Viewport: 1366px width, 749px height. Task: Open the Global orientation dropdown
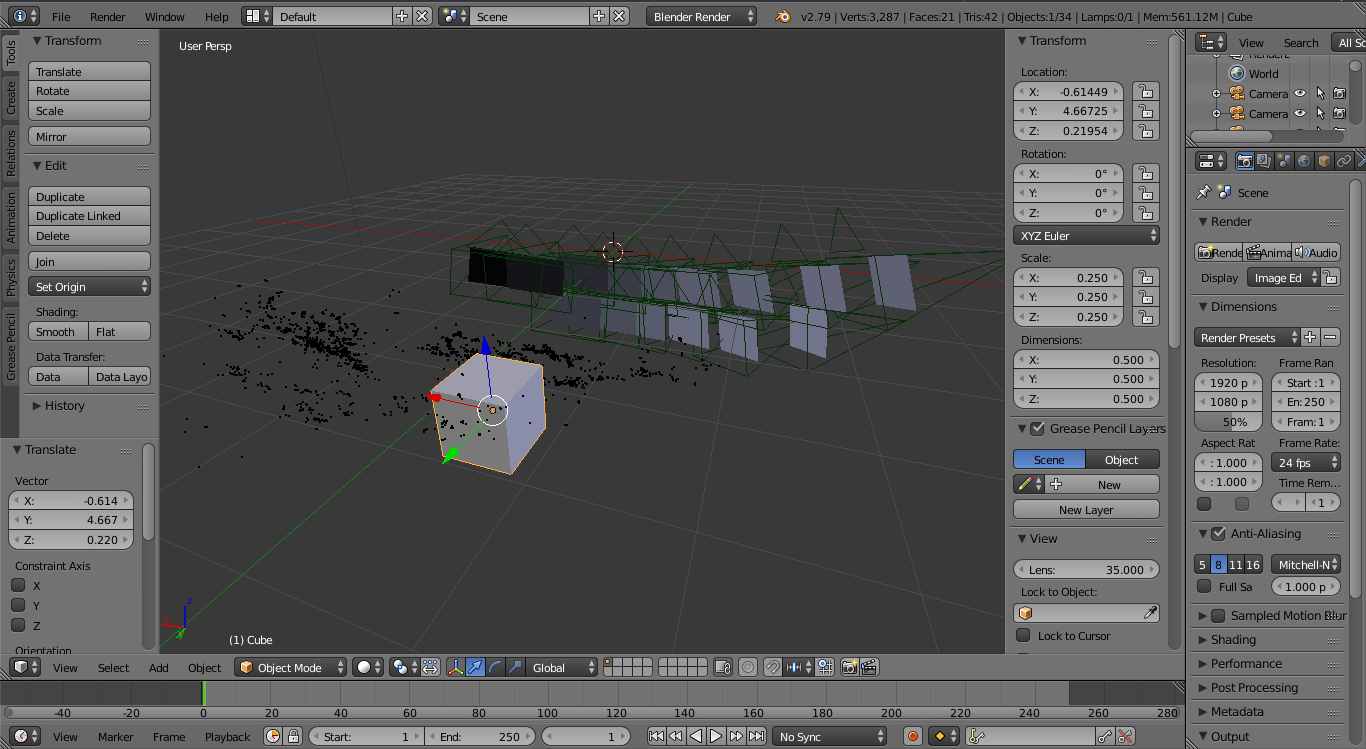pos(563,667)
